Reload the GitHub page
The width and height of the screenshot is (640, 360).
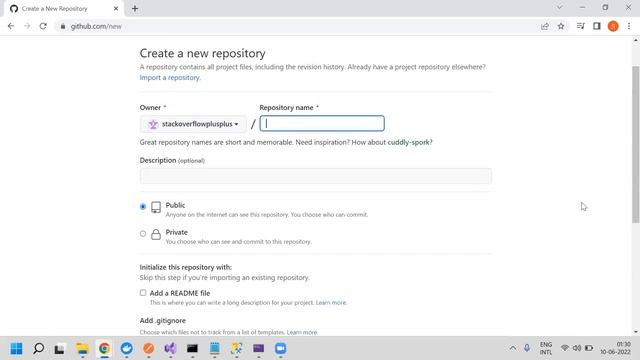click(43, 26)
